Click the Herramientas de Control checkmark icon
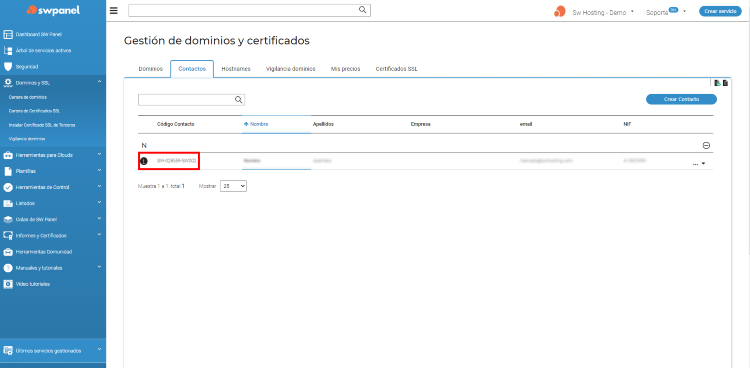The image size is (750, 369). [7, 187]
